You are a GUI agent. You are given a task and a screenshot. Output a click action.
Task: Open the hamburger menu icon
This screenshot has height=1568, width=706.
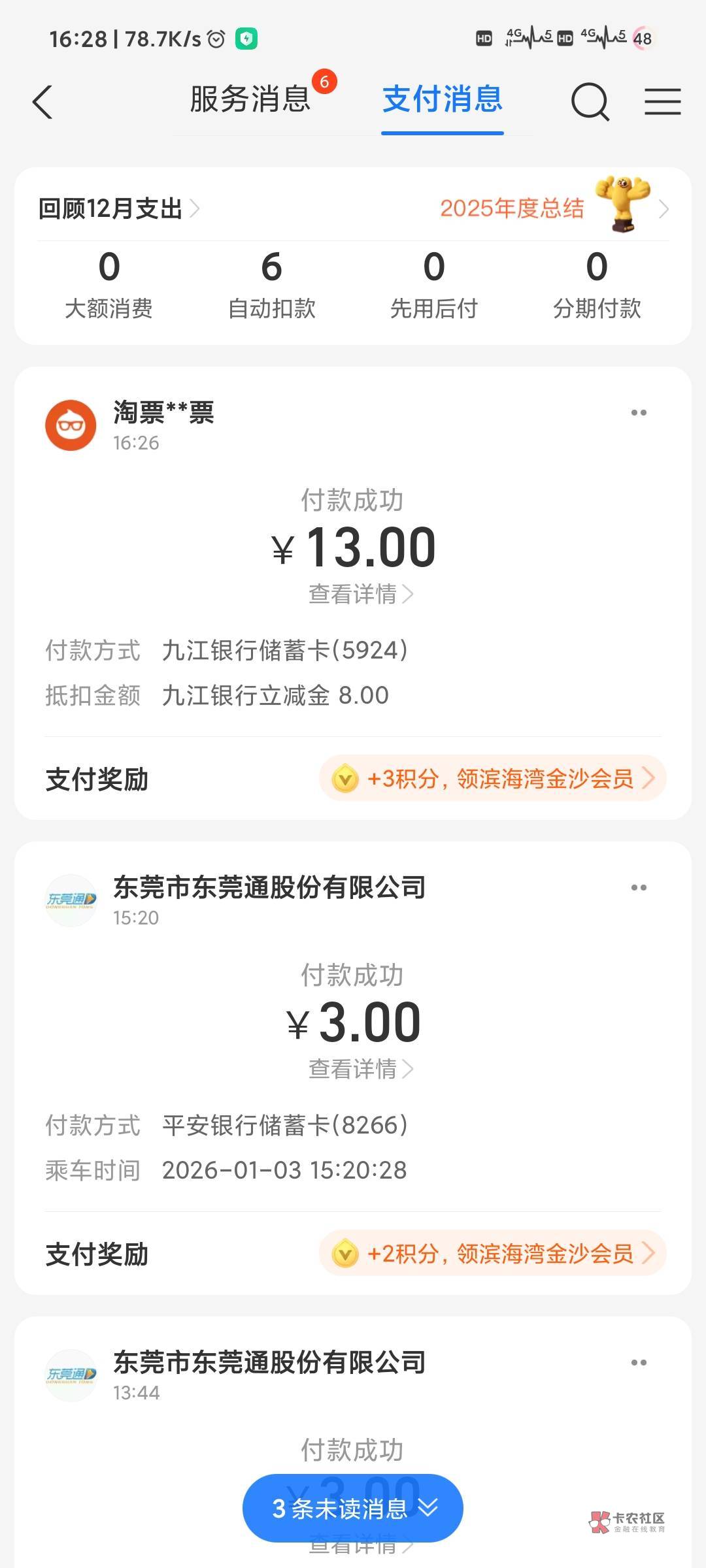[x=662, y=103]
